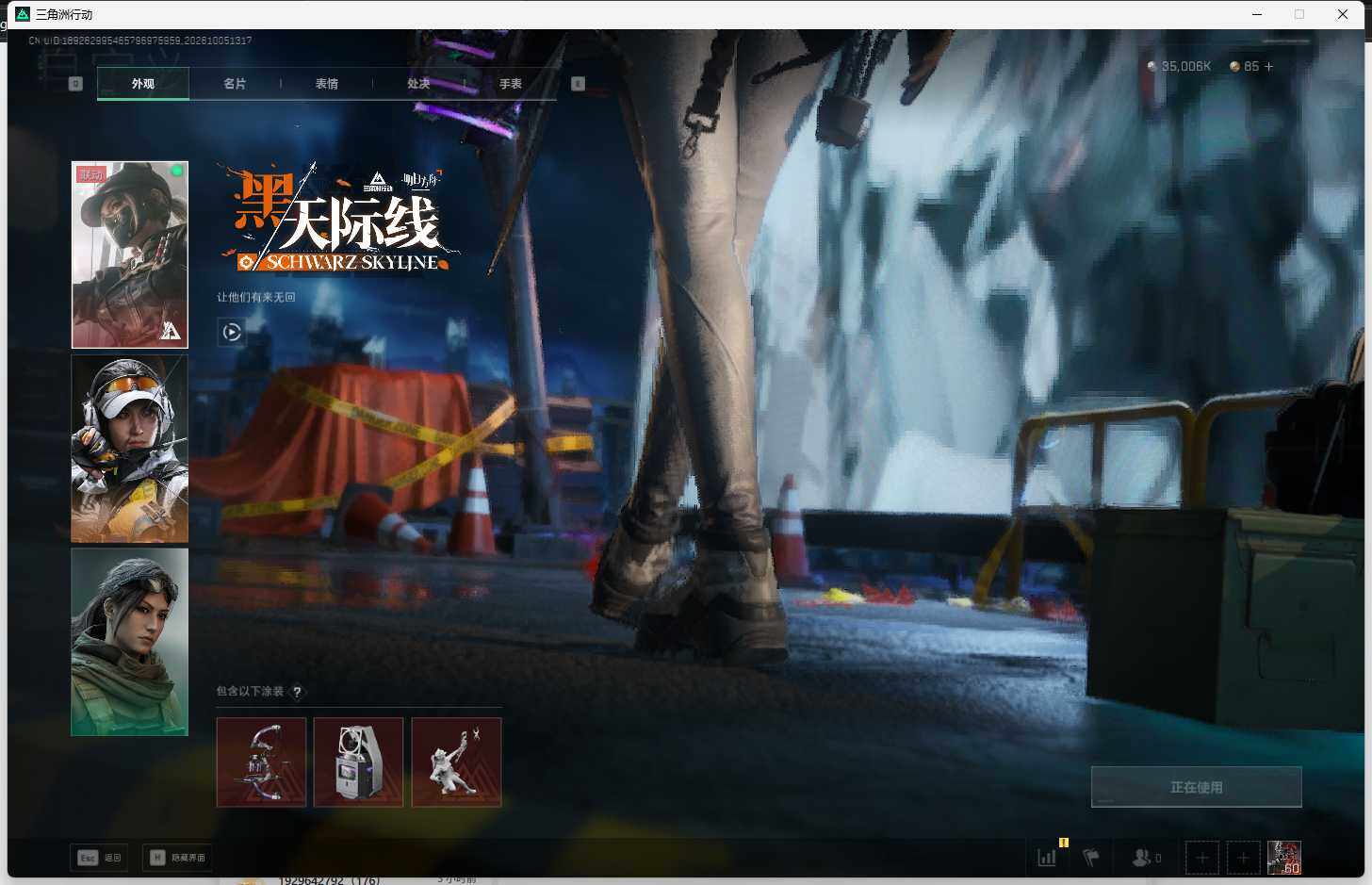Click the 35,006K currency balance

pos(1179,67)
